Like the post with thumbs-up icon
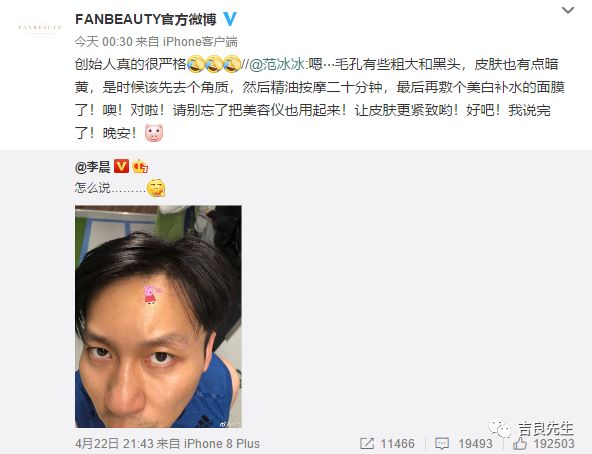This screenshot has height=454, width=592. pos(520,443)
